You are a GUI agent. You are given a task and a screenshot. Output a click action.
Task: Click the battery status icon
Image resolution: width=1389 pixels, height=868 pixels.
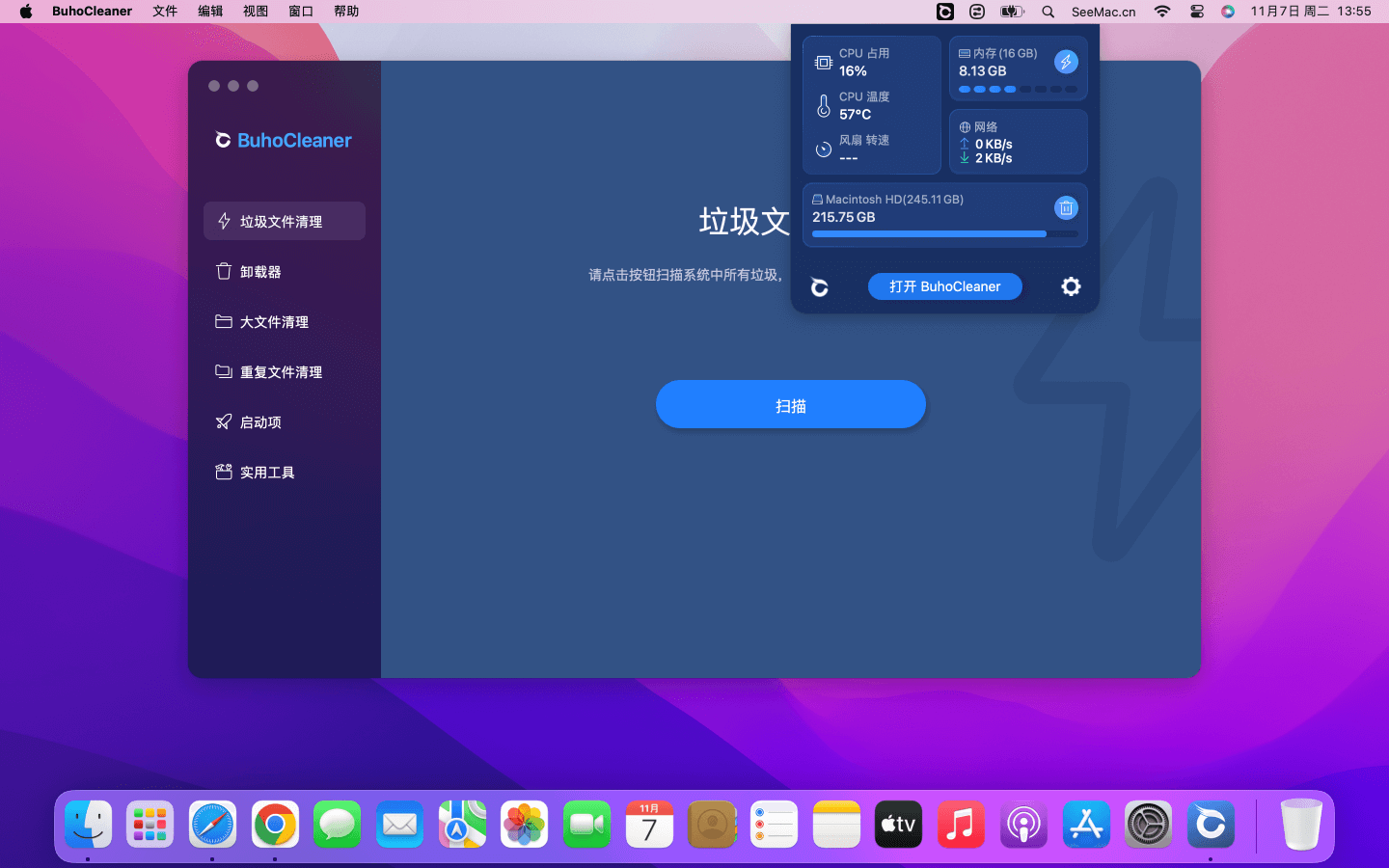(x=1011, y=12)
